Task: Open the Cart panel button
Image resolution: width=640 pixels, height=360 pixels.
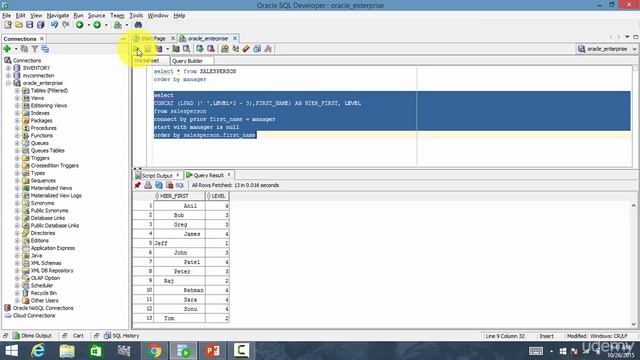Action: pyautogui.click(x=78, y=336)
